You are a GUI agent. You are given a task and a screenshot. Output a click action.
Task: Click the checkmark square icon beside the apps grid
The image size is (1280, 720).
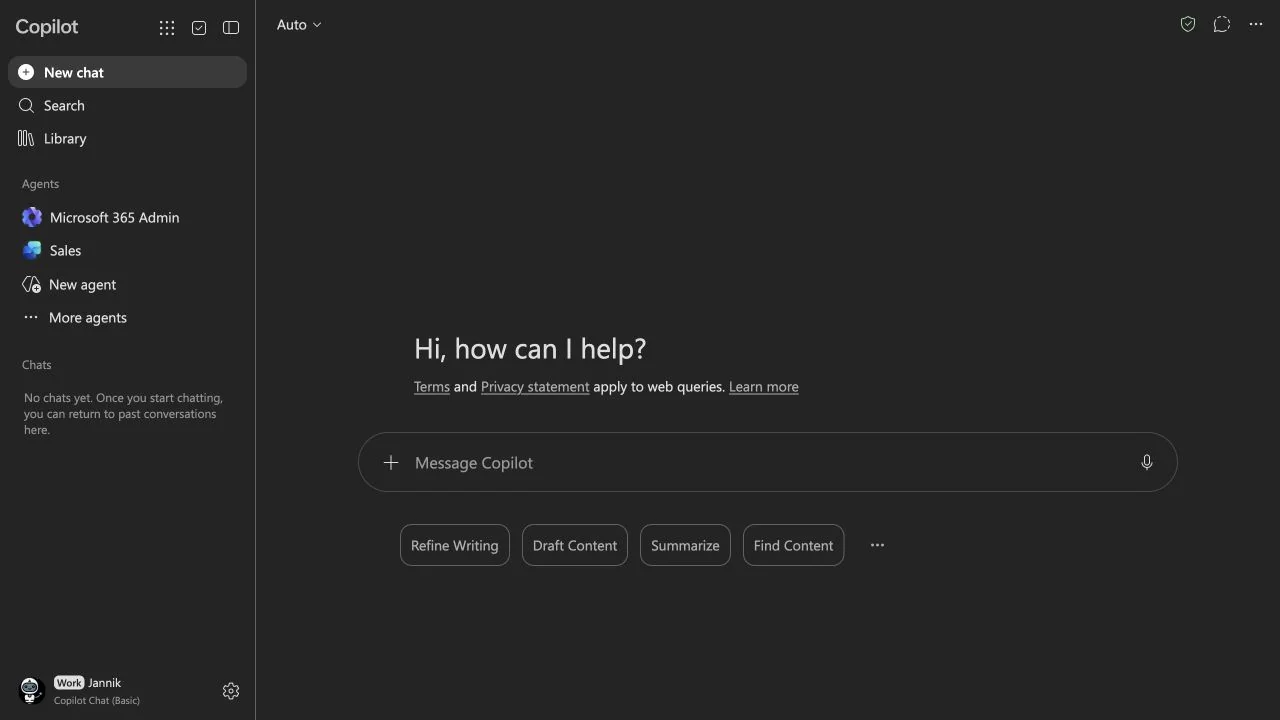[199, 28]
